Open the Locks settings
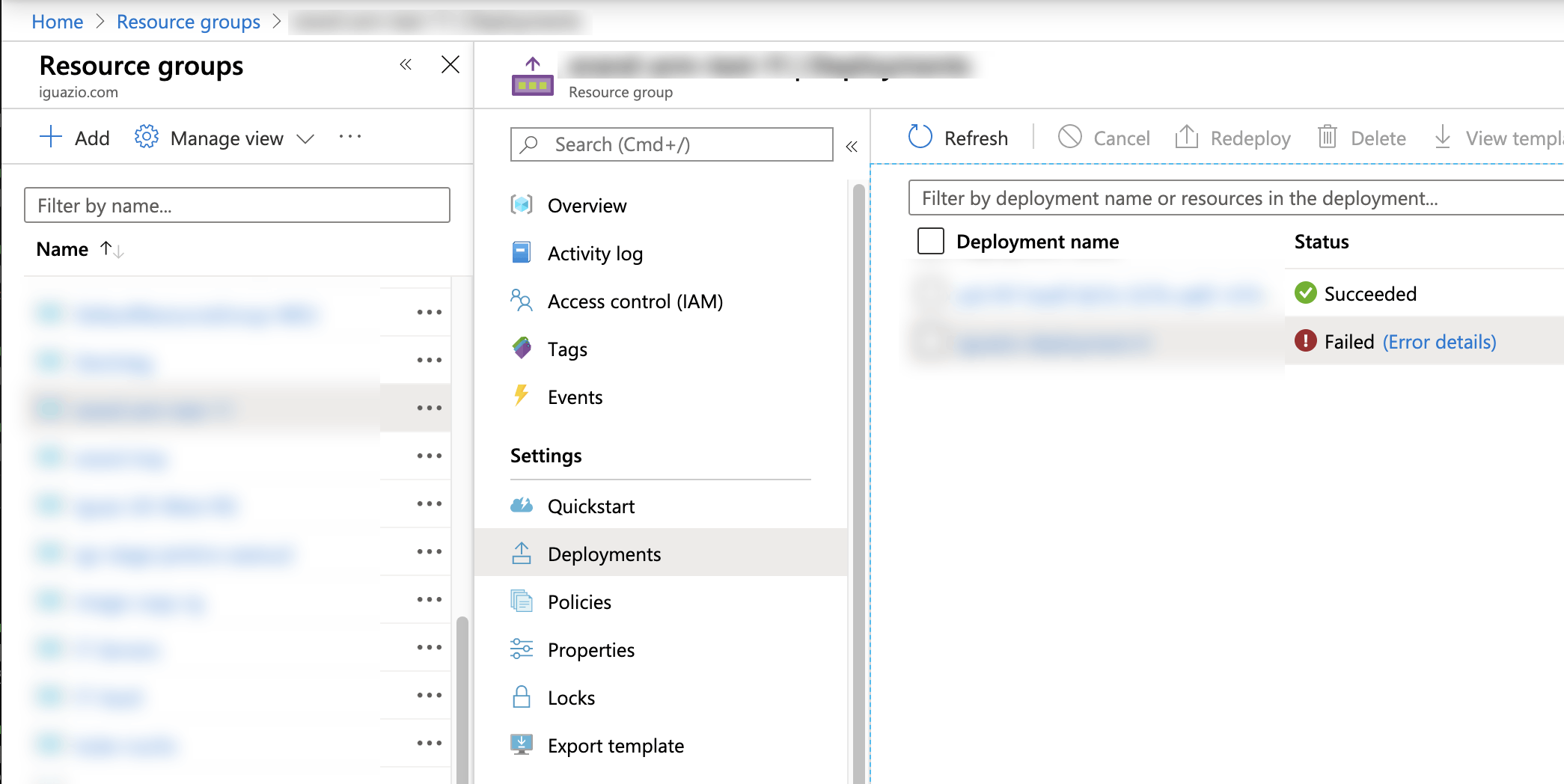This screenshot has width=1564, height=784. coord(571,697)
